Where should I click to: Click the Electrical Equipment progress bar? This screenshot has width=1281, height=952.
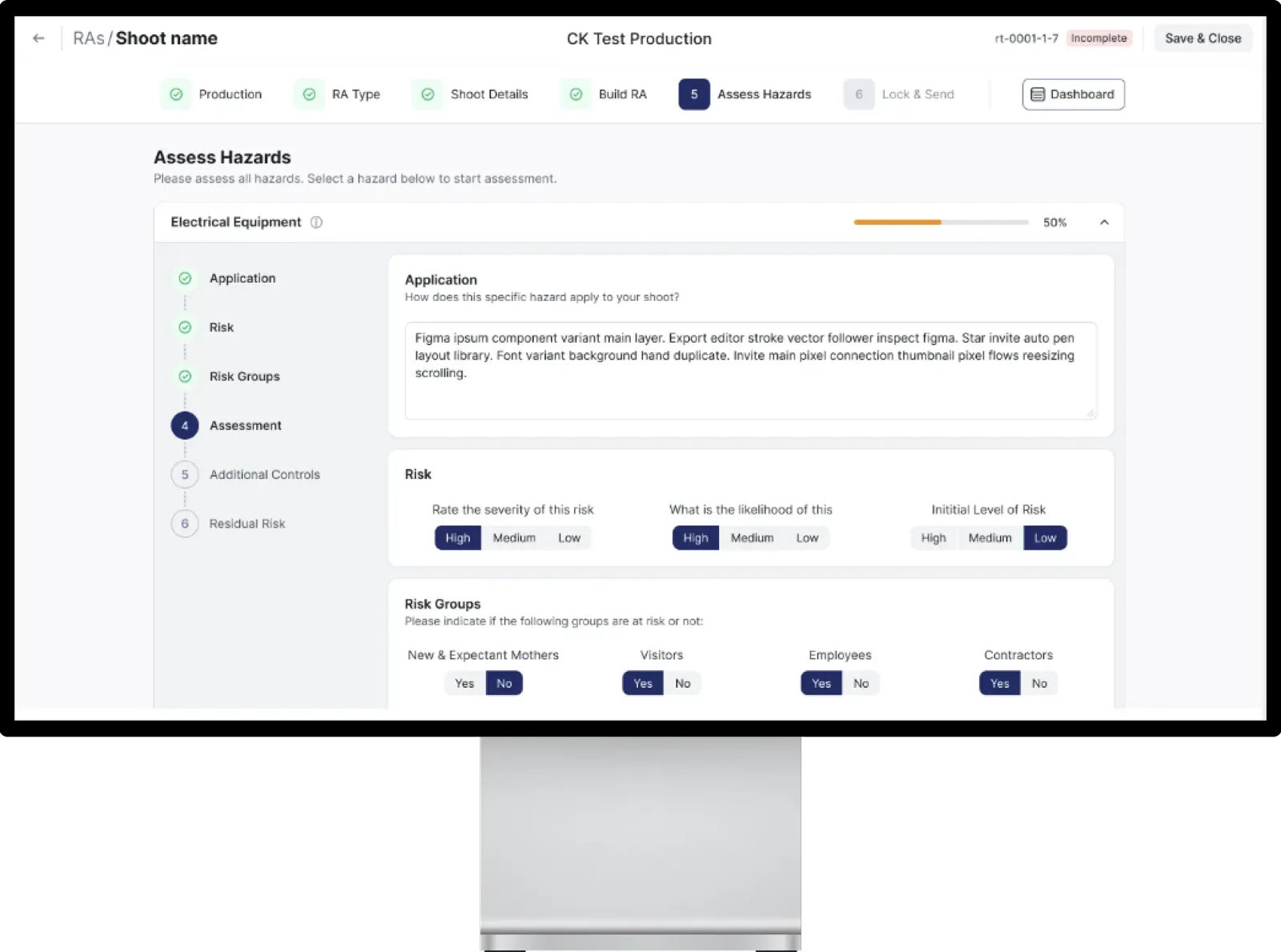[942, 223]
